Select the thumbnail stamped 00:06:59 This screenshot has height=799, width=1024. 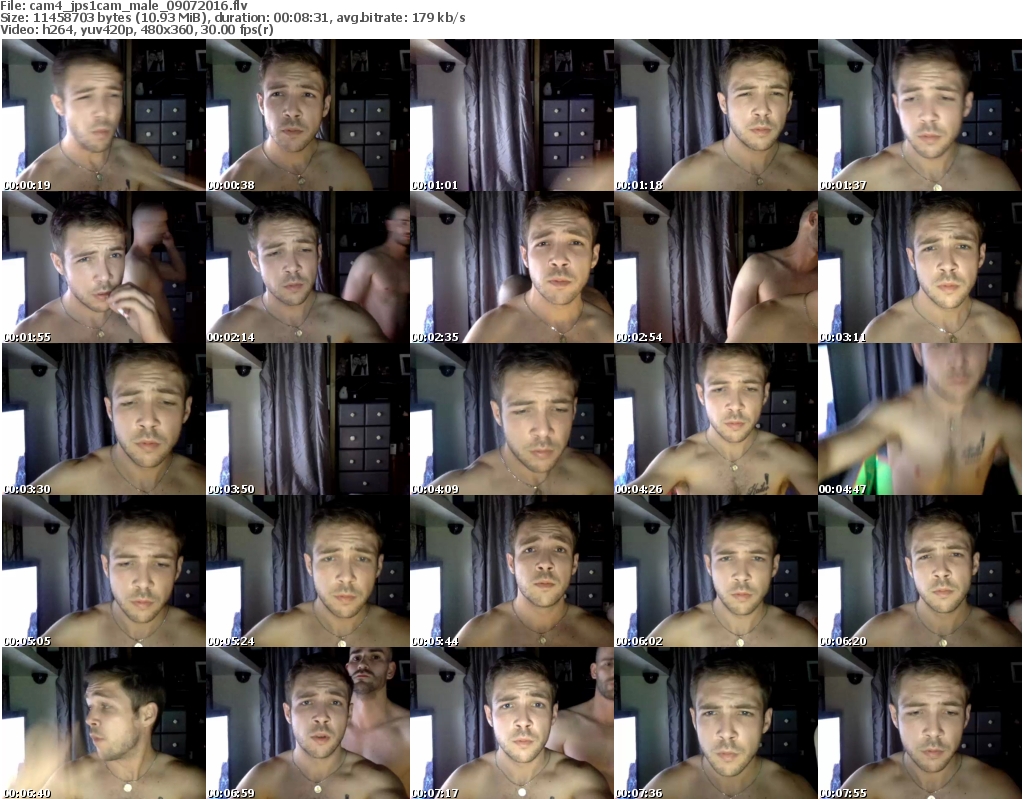(308, 723)
